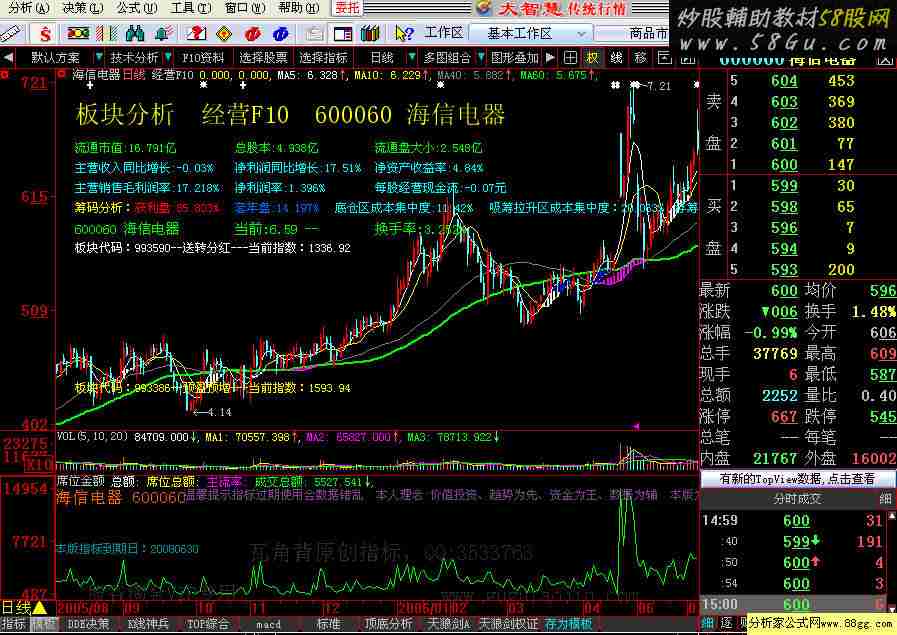897x635 pixels.
Task: Click the window layout toolbar icon
Action: pyautogui.click(x=343, y=34)
